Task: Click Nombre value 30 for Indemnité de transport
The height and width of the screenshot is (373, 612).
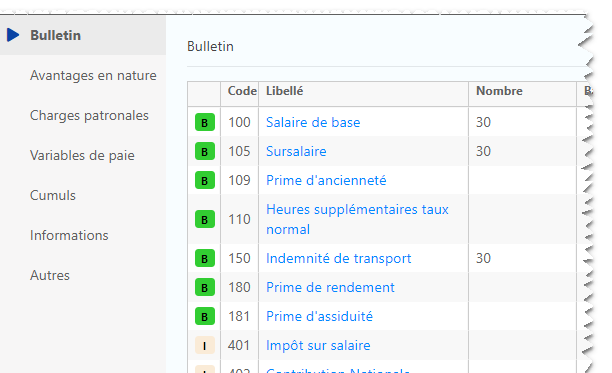Action: tap(483, 258)
